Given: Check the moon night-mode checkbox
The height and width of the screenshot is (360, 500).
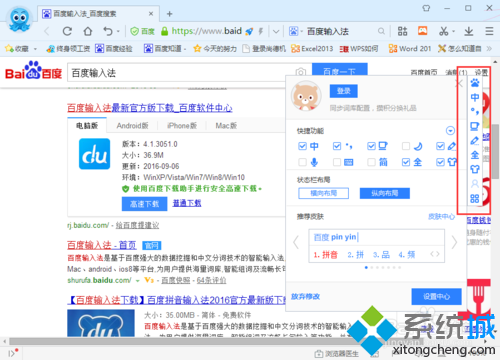Looking at the screenshot, I should [x=406, y=146].
